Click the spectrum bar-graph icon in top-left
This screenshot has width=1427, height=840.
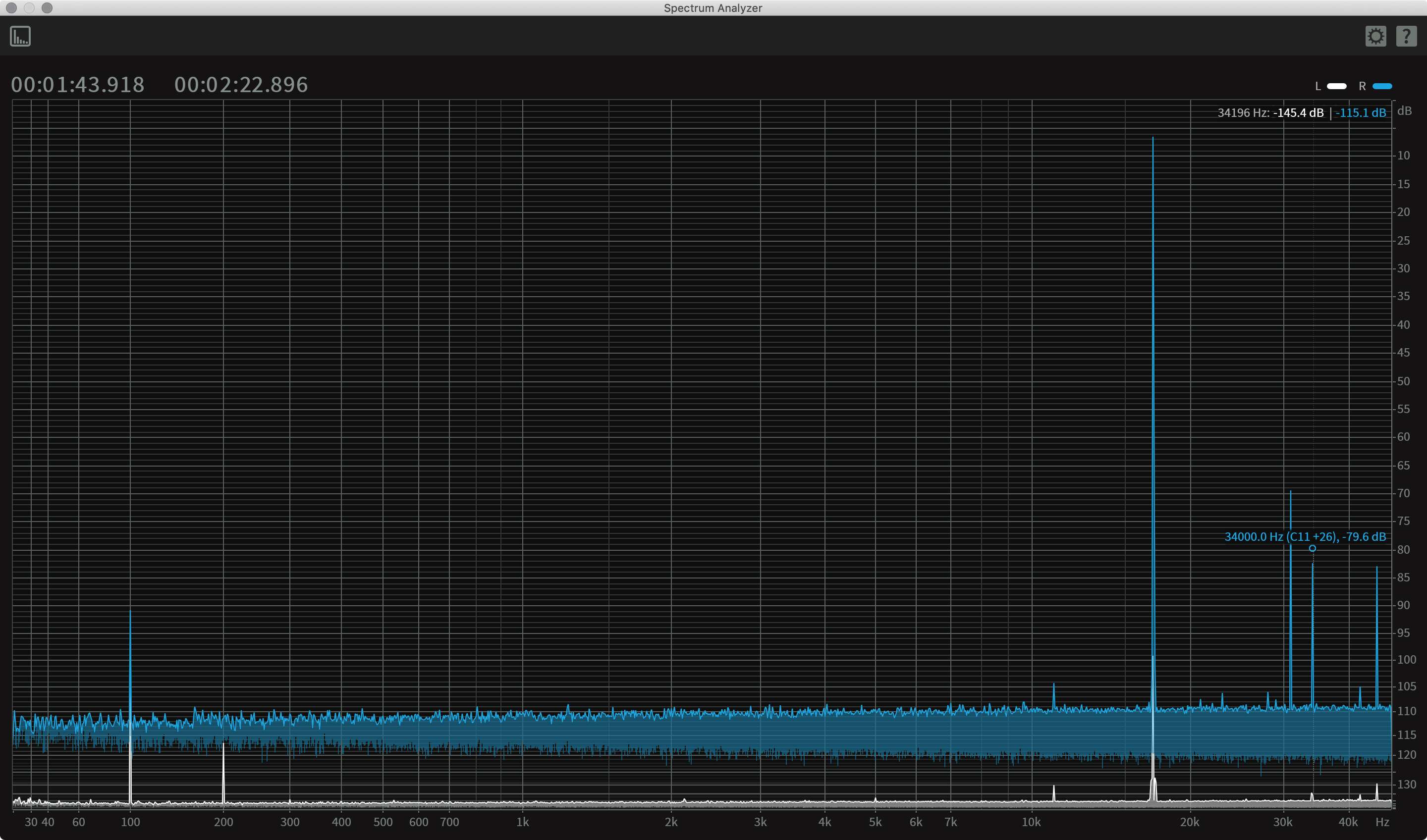point(20,36)
